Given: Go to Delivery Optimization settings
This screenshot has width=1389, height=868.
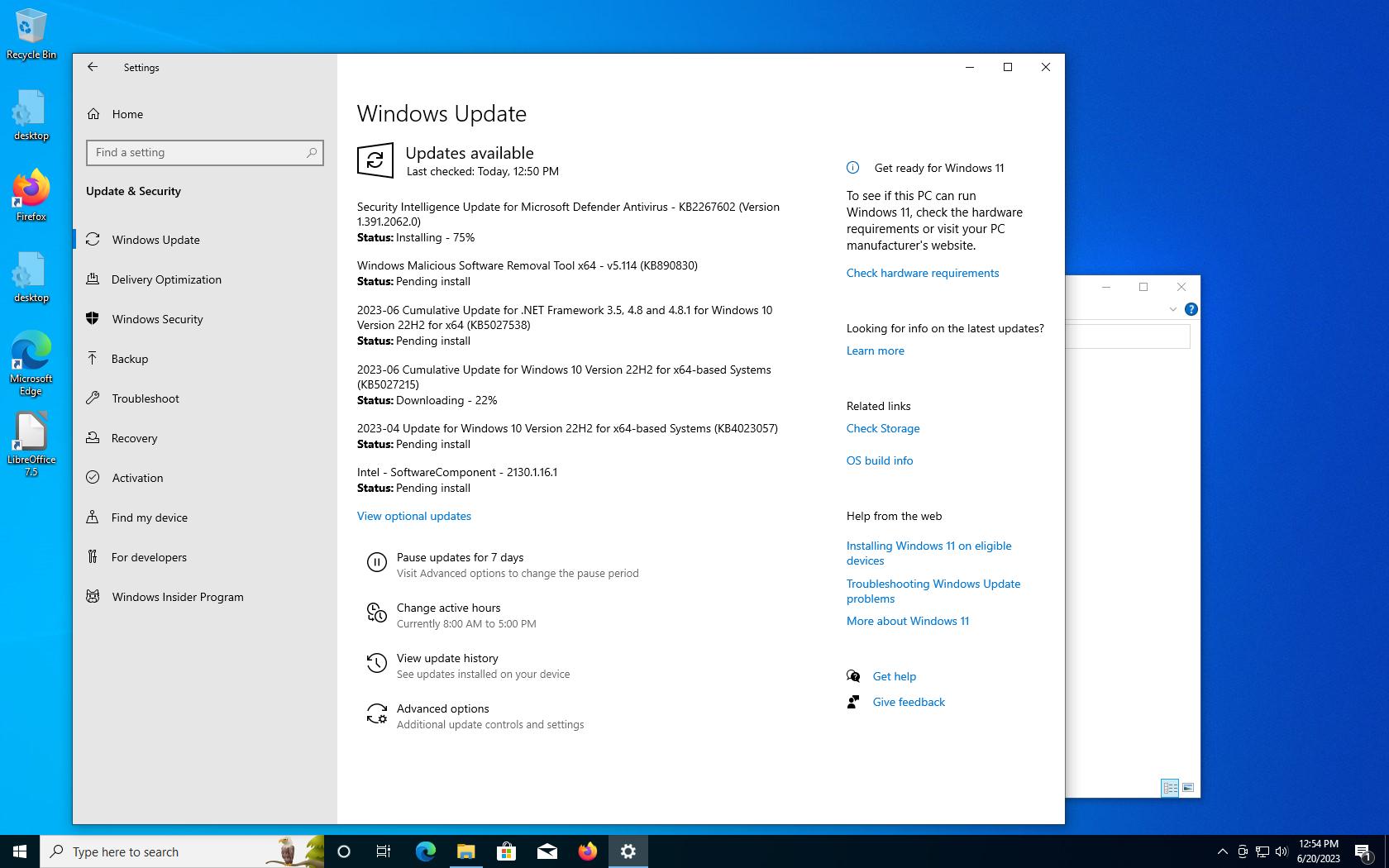Looking at the screenshot, I should tap(166, 279).
